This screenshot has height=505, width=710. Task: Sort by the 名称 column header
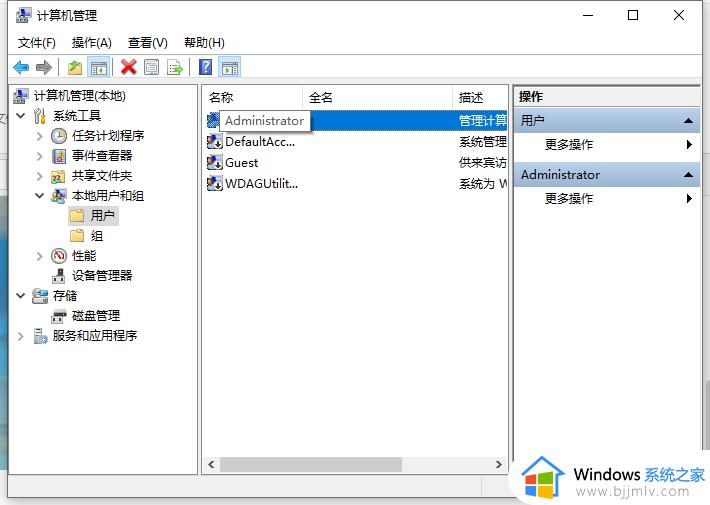click(252, 97)
